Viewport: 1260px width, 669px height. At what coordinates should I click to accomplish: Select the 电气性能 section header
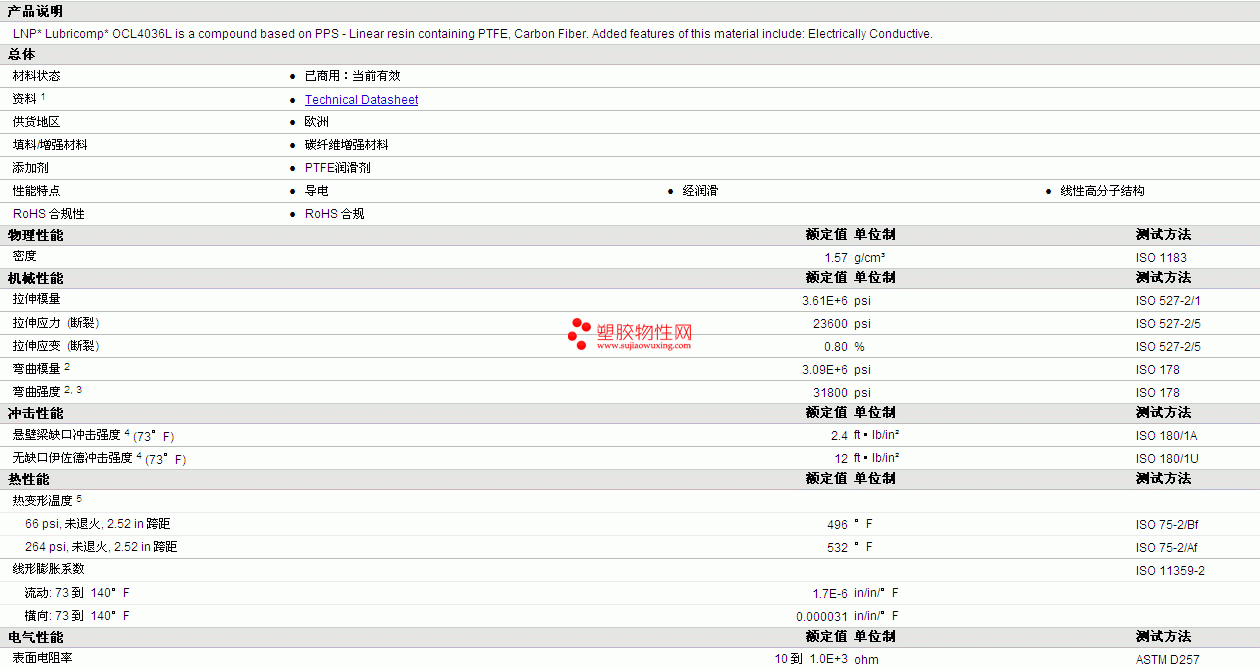pyautogui.click(x=36, y=637)
